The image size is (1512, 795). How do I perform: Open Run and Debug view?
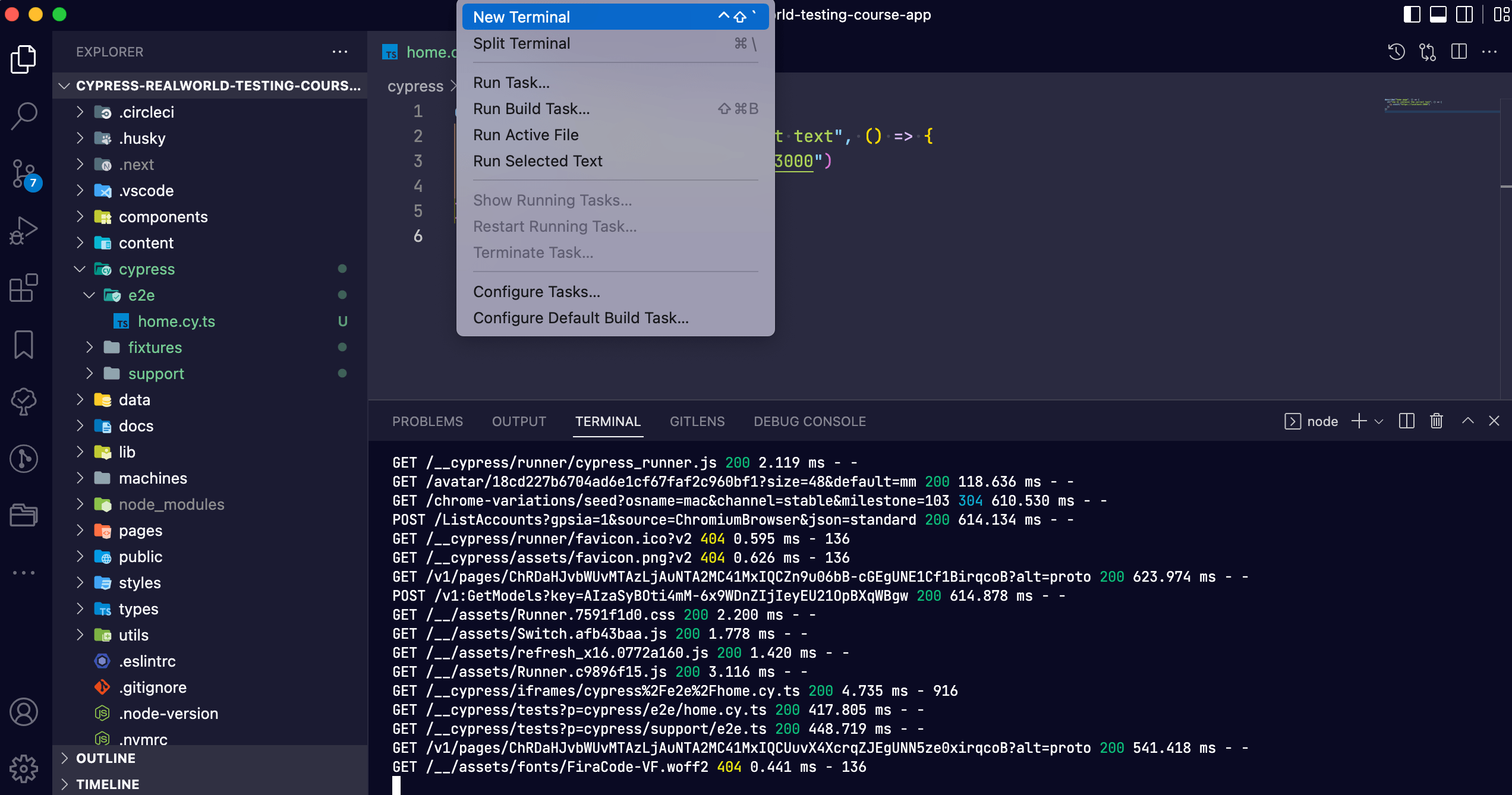(24, 231)
